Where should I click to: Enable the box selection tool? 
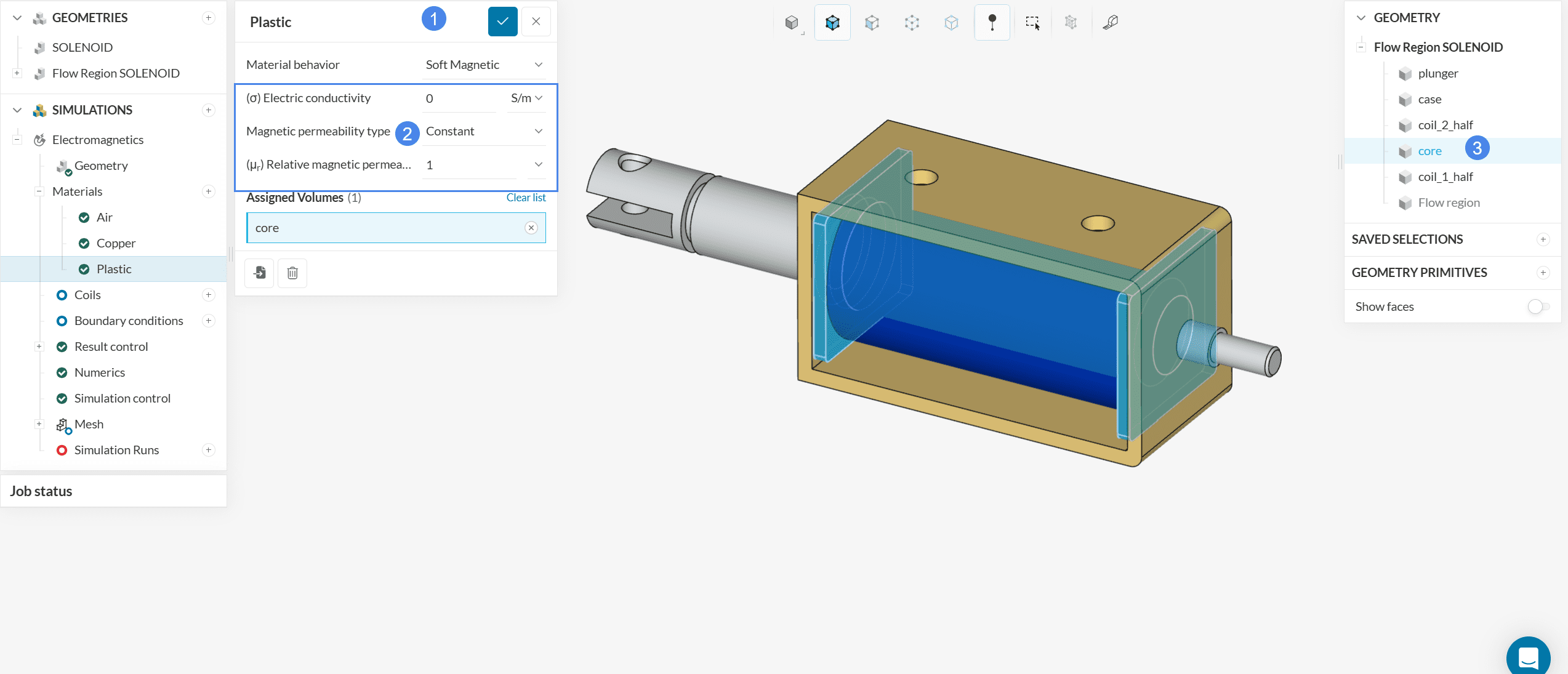(x=1032, y=23)
